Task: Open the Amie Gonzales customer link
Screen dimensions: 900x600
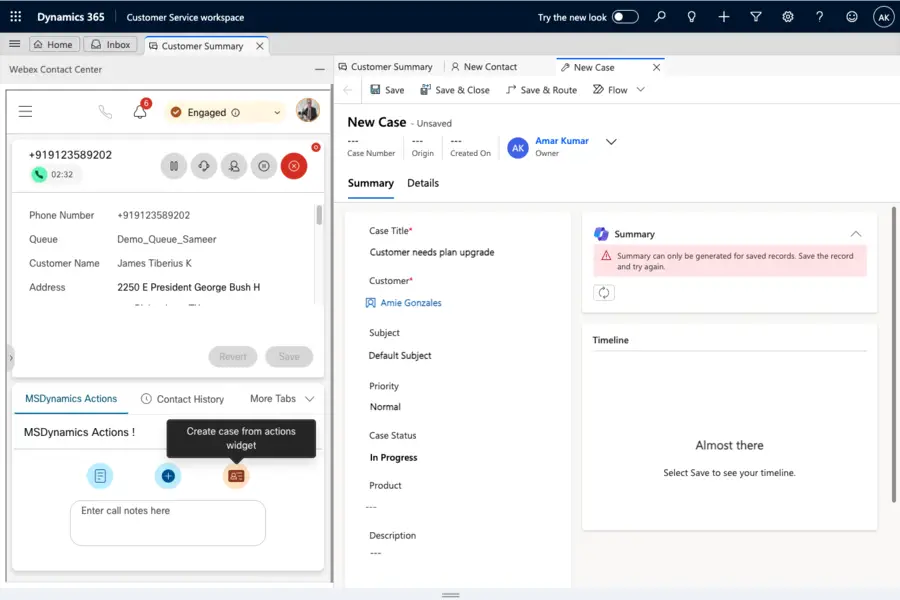Action: click(x=411, y=303)
